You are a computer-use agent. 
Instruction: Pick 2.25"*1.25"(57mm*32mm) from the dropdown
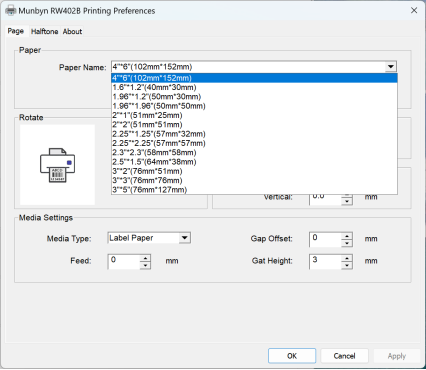[x=254, y=134]
